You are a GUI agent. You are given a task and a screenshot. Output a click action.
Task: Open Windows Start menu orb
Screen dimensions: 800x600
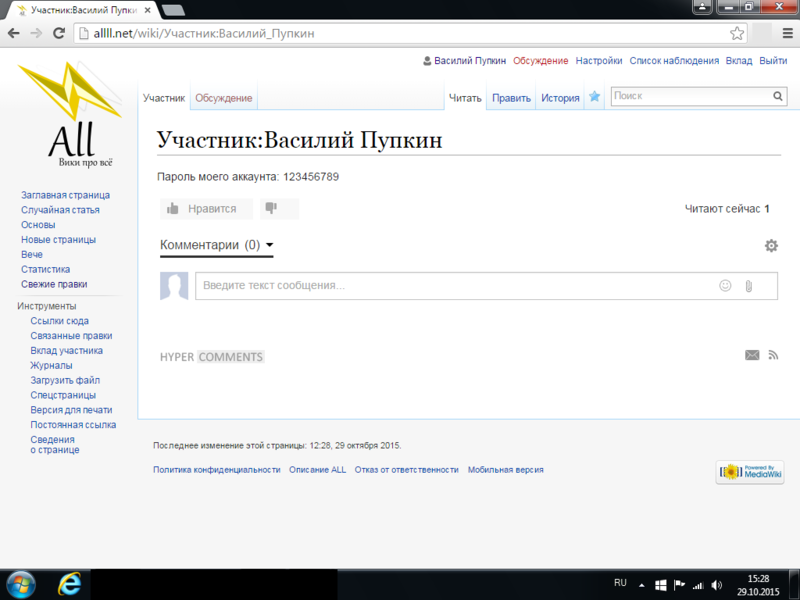20,585
